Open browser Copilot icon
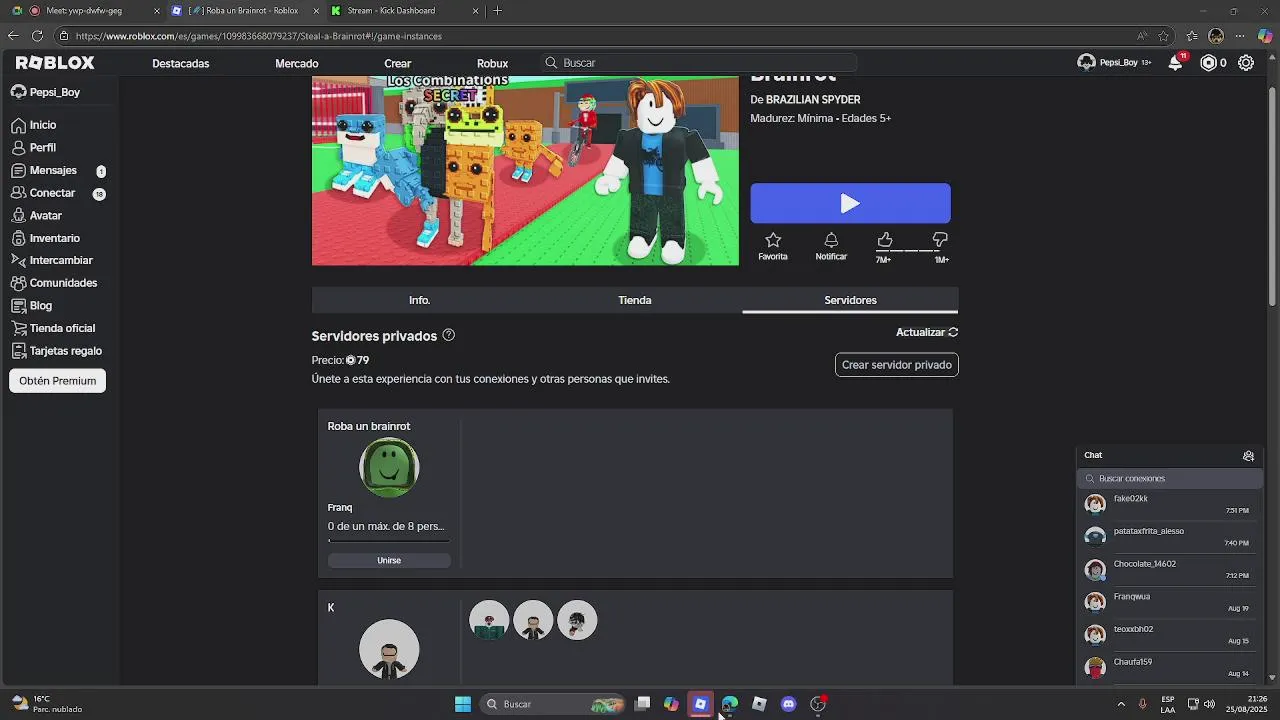This screenshot has width=1280, height=720. pos(1265,36)
